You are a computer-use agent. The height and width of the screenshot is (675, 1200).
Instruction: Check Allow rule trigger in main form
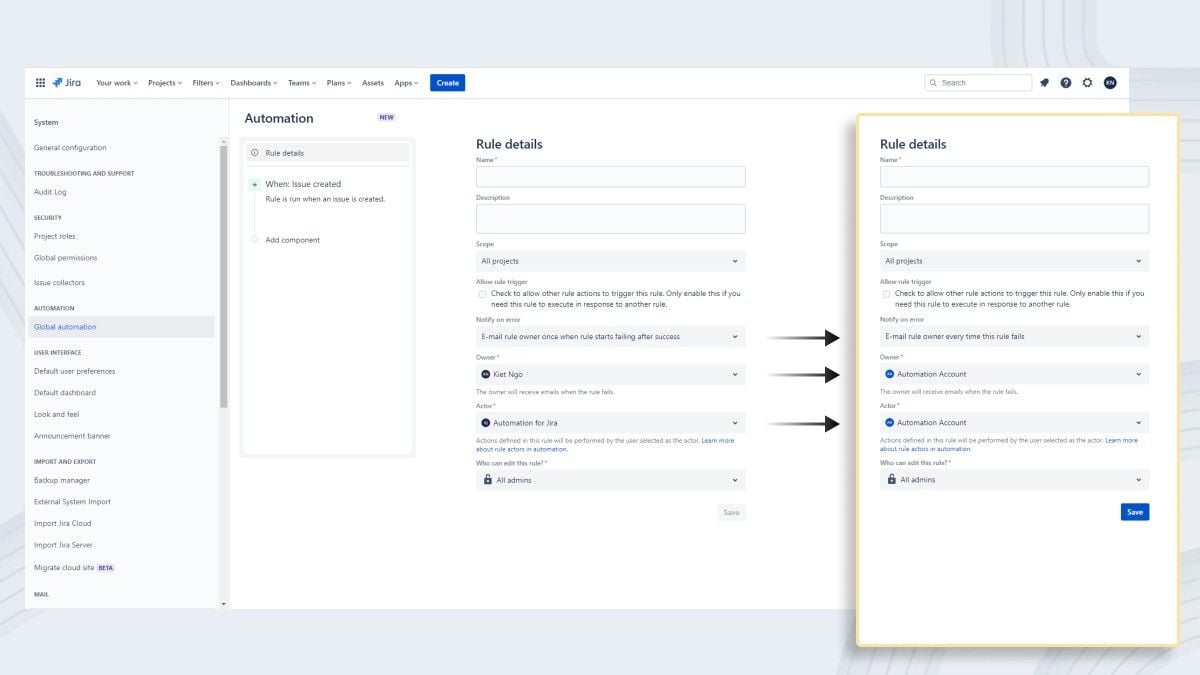482,294
